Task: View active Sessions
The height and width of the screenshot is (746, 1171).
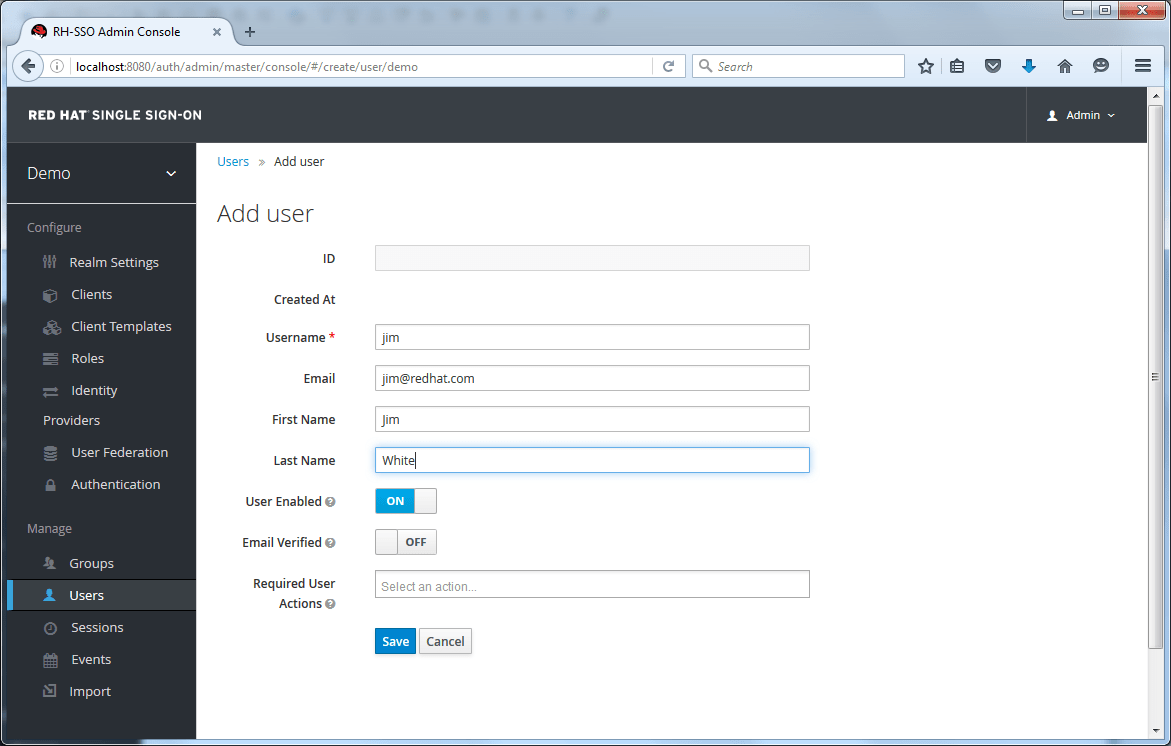Action: 97,627
